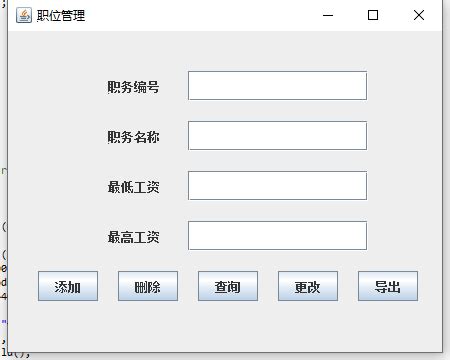Click the 职务名称 label text

coord(133,137)
